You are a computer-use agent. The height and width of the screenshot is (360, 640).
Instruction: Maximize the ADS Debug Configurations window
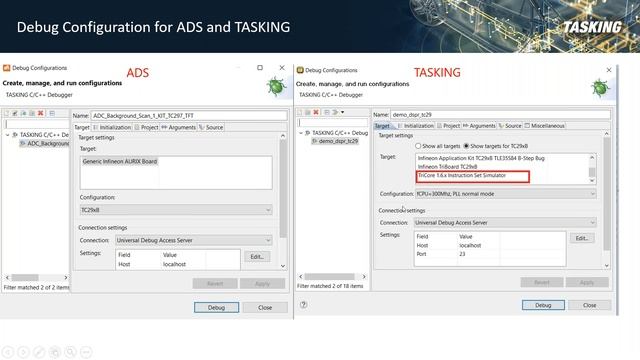pyautogui.click(x=260, y=67)
